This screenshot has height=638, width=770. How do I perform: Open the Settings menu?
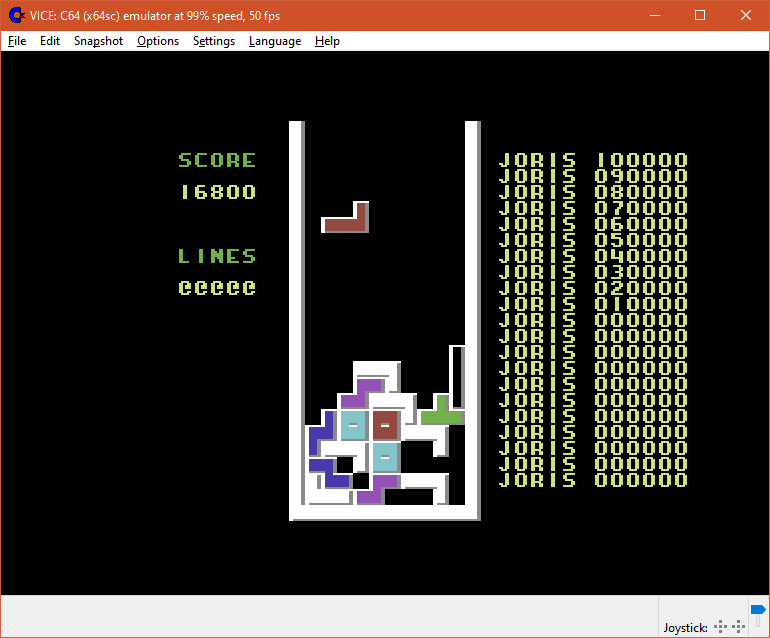(x=214, y=41)
